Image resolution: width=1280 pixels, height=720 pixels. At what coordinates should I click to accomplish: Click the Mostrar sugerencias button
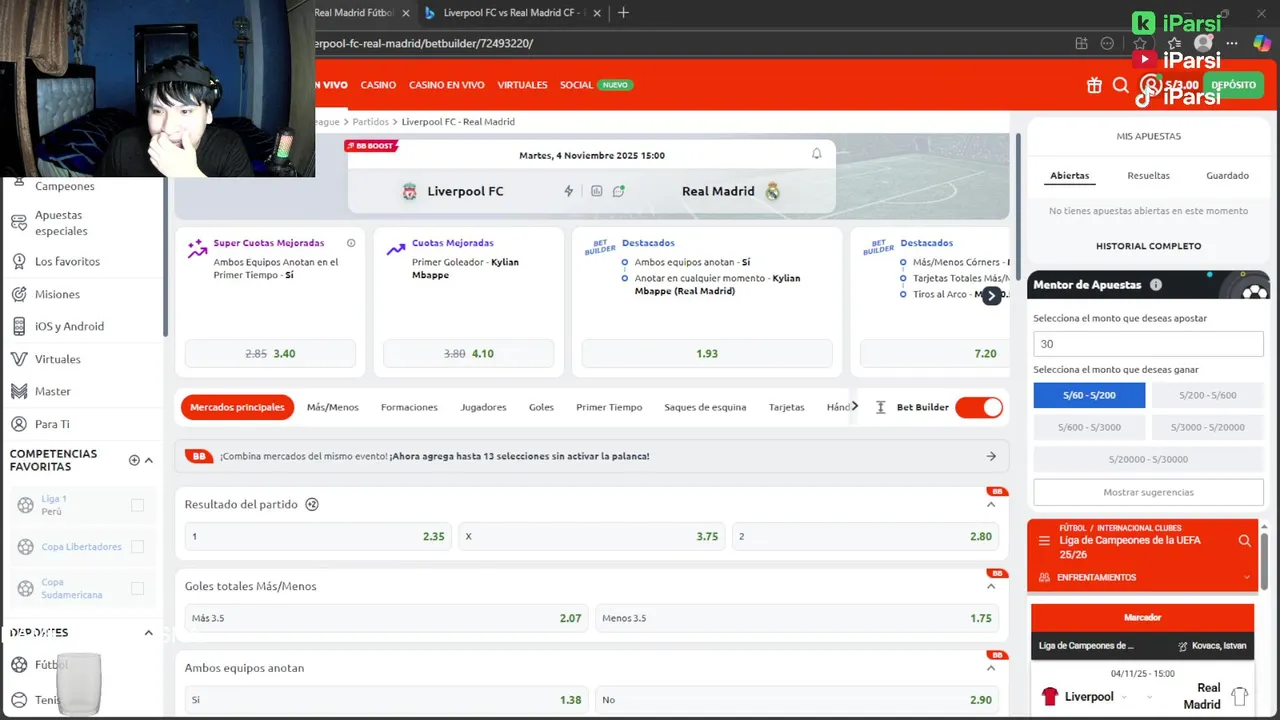coord(1148,492)
